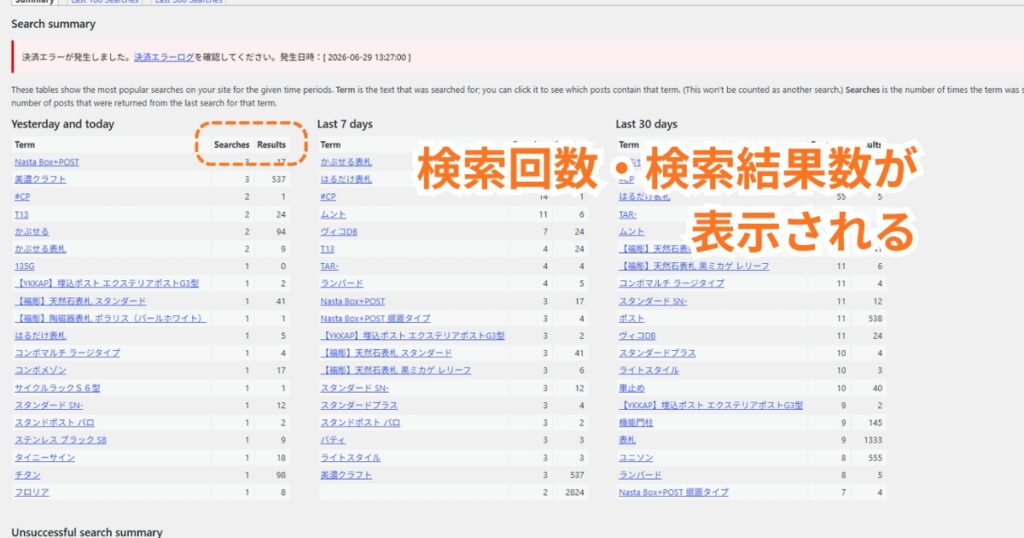Click 美濃クラフト in Yesterday and today table
This screenshot has height=538, width=1024.
[x=40, y=180]
